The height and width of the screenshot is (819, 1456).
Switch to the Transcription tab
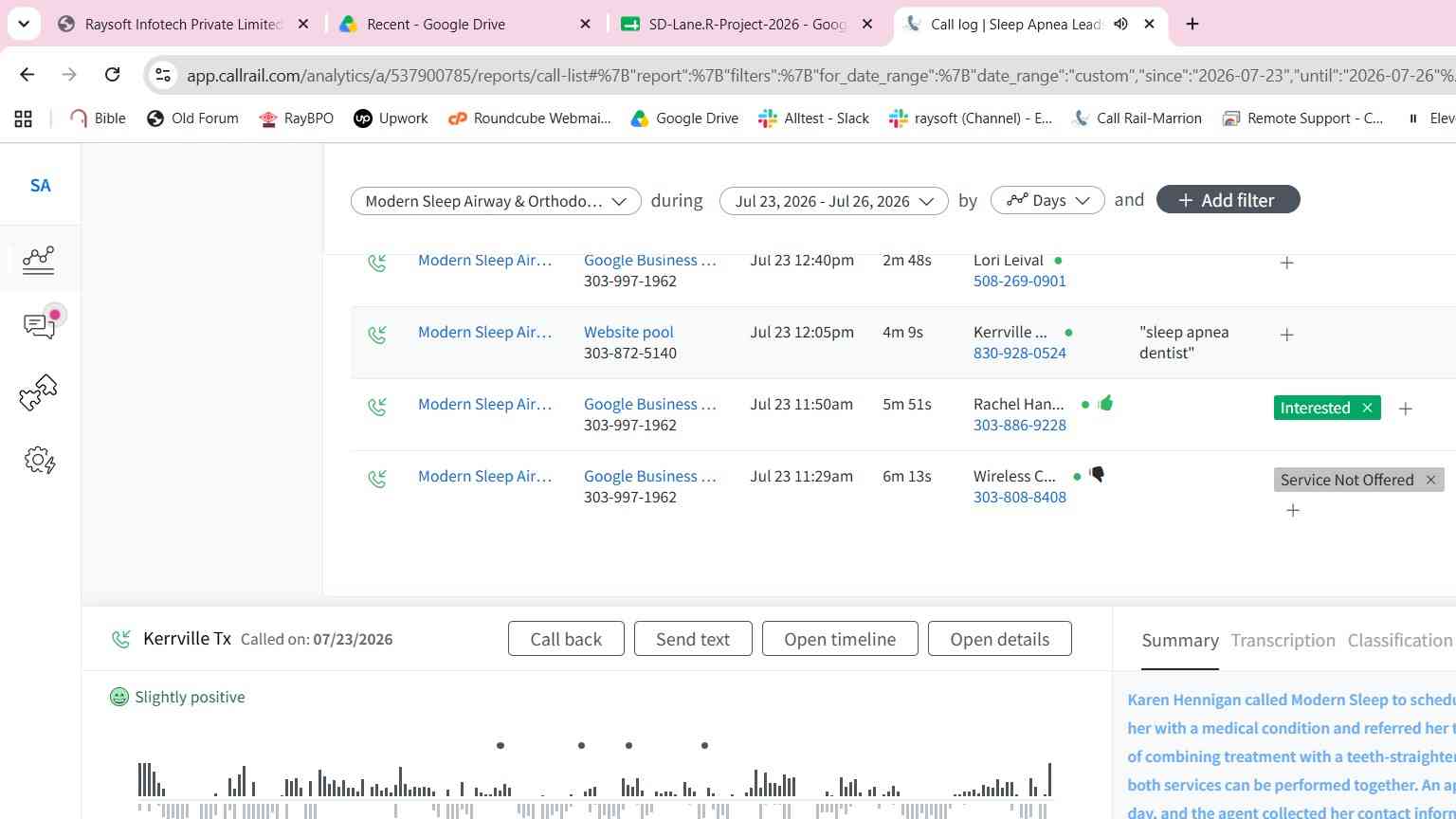click(x=1283, y=640)
